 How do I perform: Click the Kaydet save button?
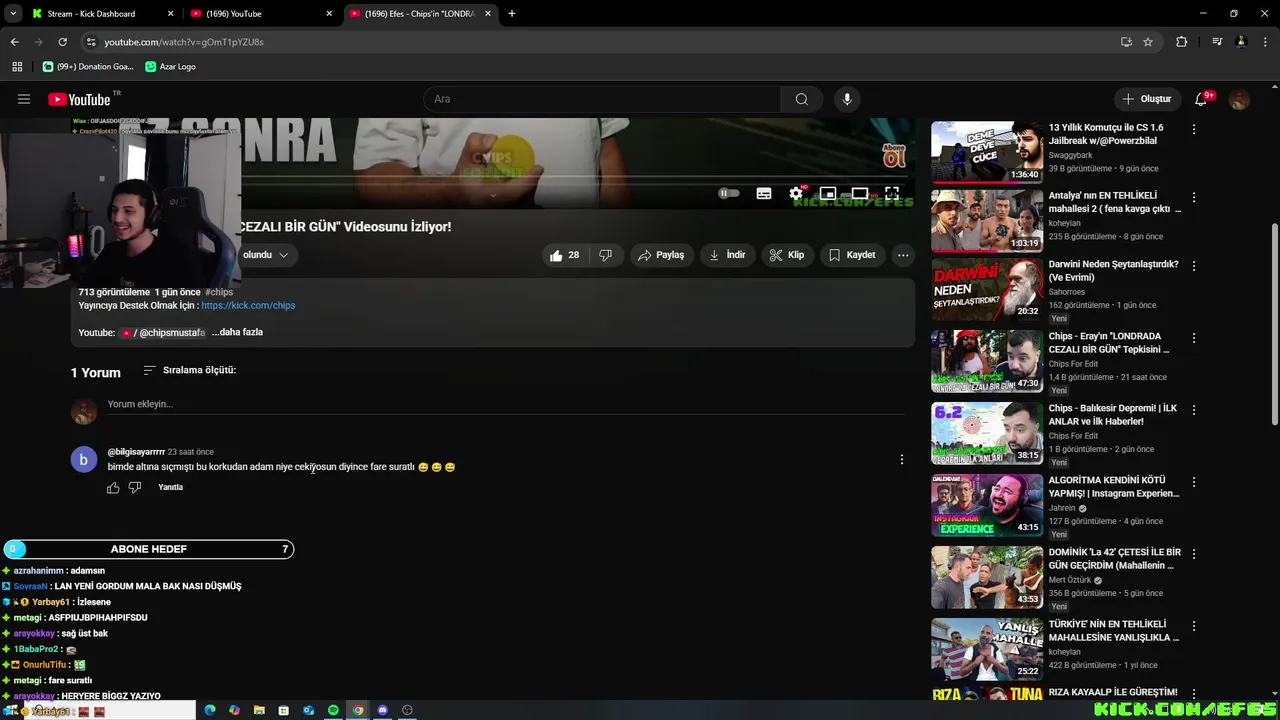point(852,255)
